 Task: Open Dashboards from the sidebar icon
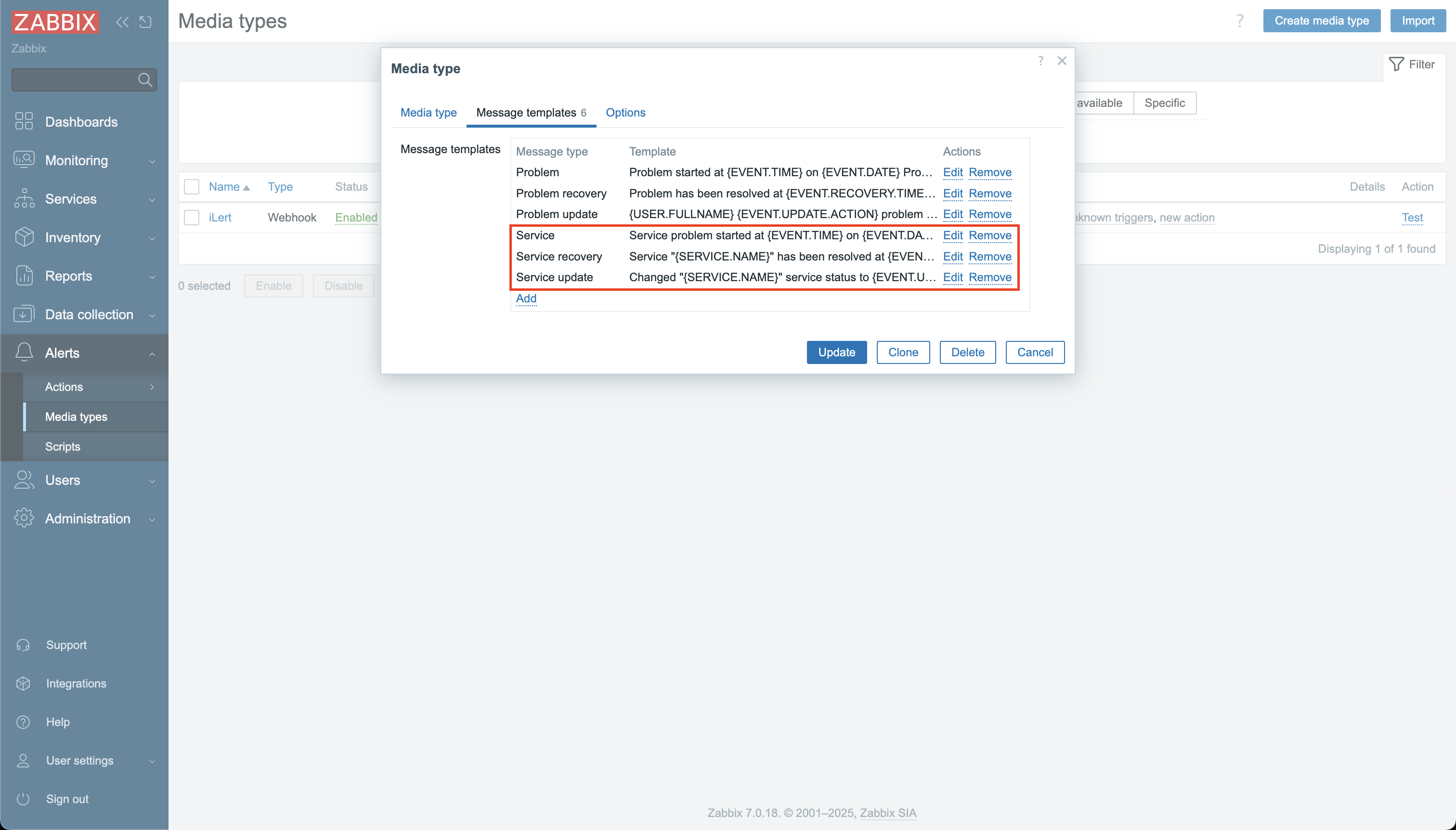24,121
